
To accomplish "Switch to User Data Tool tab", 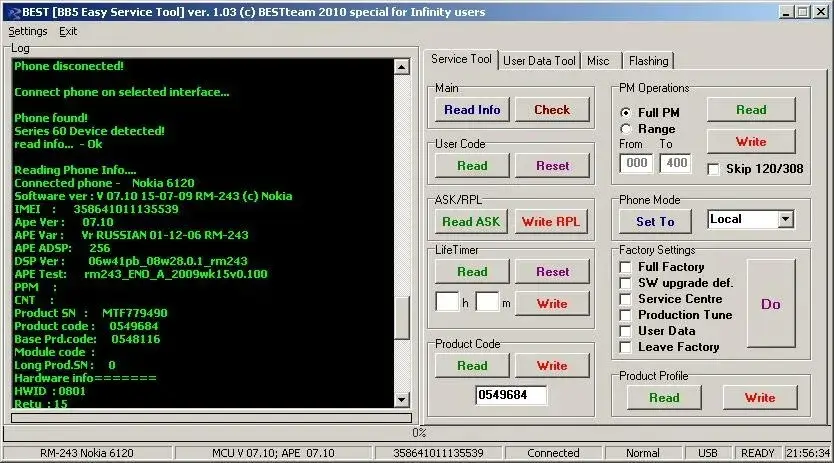I will [539, 61].
